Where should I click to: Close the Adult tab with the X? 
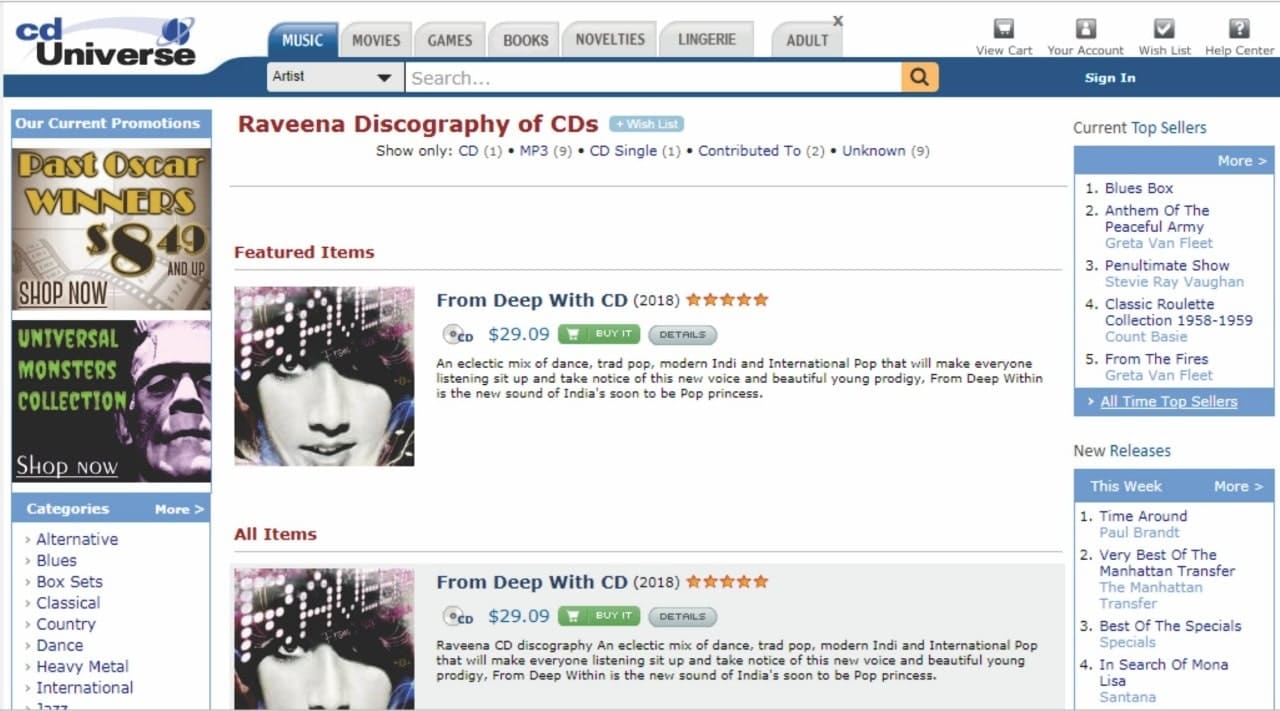click(838, 20)
